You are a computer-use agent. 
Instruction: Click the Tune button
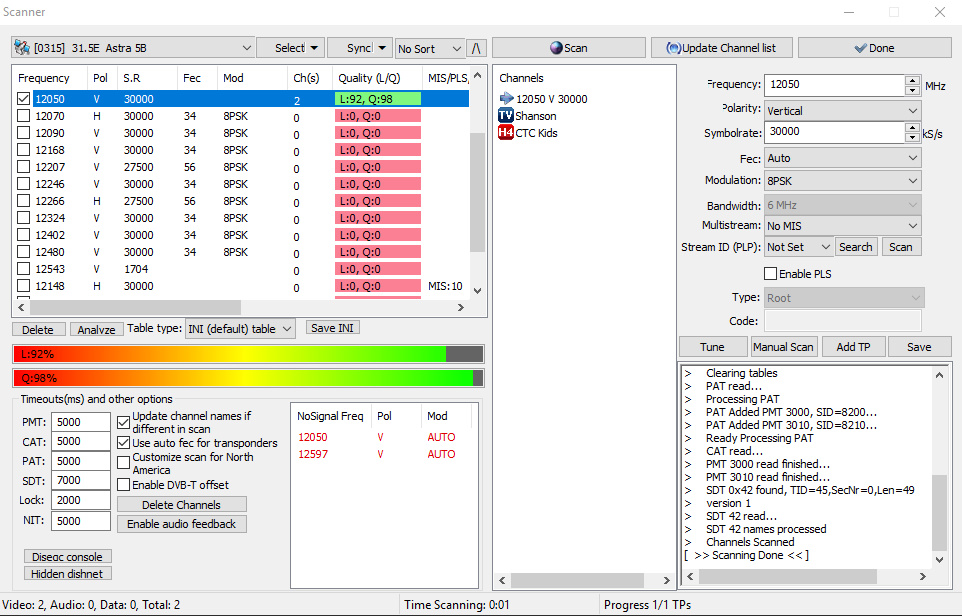(713, 347)
